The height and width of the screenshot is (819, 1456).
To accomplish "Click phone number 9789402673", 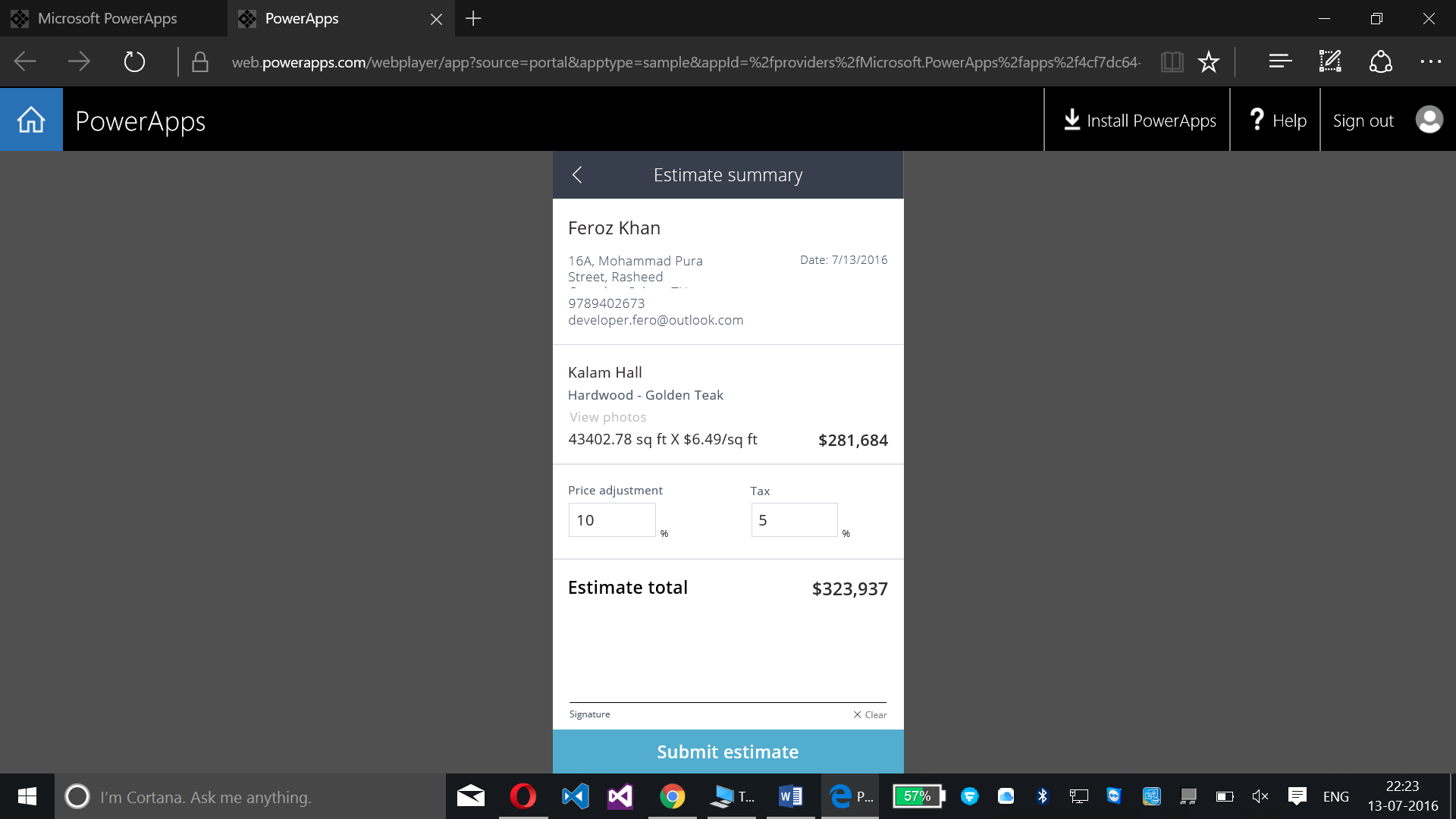I will (x=607, y=303).
